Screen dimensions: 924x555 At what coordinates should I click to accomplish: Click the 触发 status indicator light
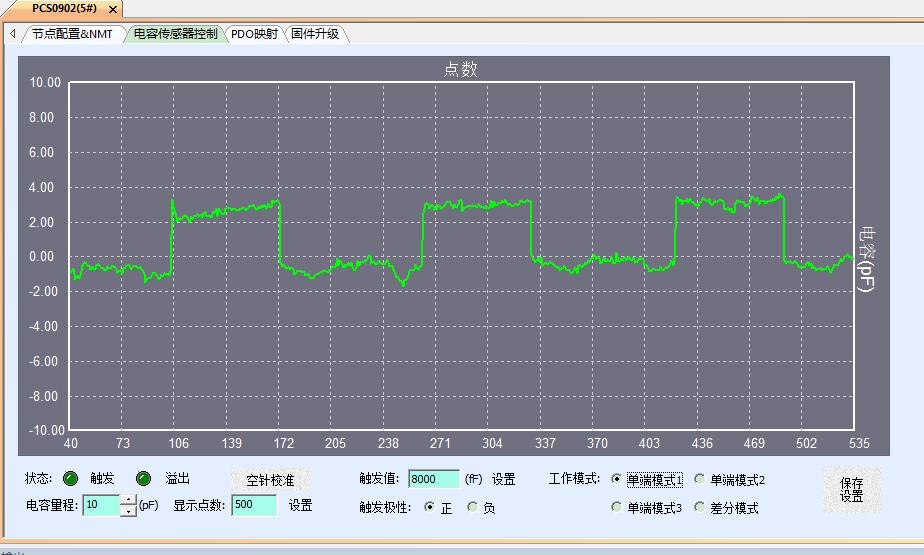(x=71, y=479)
